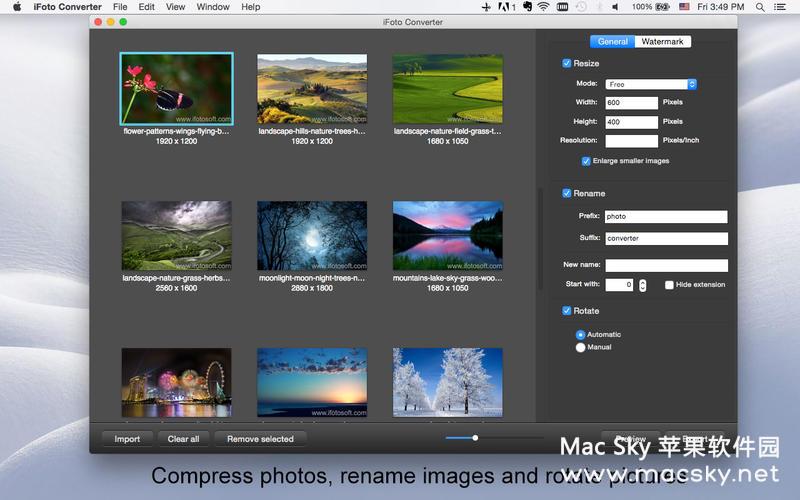Select the ocean sunset thumbnail
Viewport: 800px width, 500px height.
[x=312, y=383]
